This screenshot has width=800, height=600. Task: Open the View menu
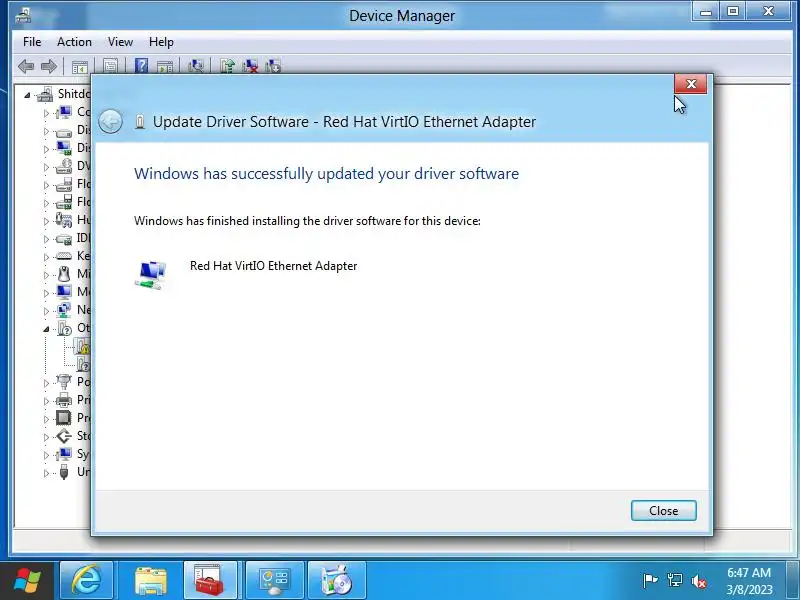coord(120,42)
